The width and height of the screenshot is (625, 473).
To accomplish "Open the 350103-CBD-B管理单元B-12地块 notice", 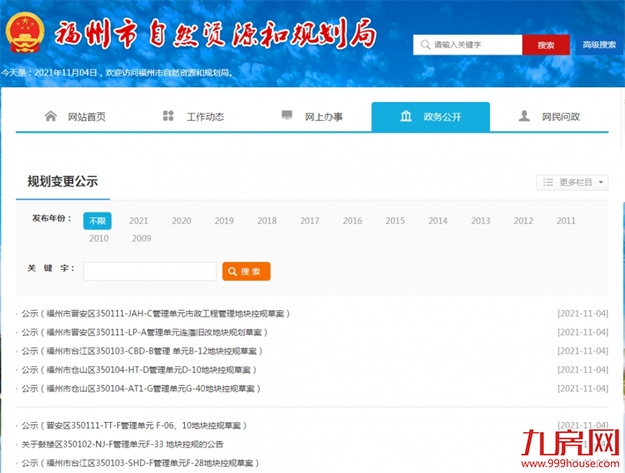I will pos(142,351).
